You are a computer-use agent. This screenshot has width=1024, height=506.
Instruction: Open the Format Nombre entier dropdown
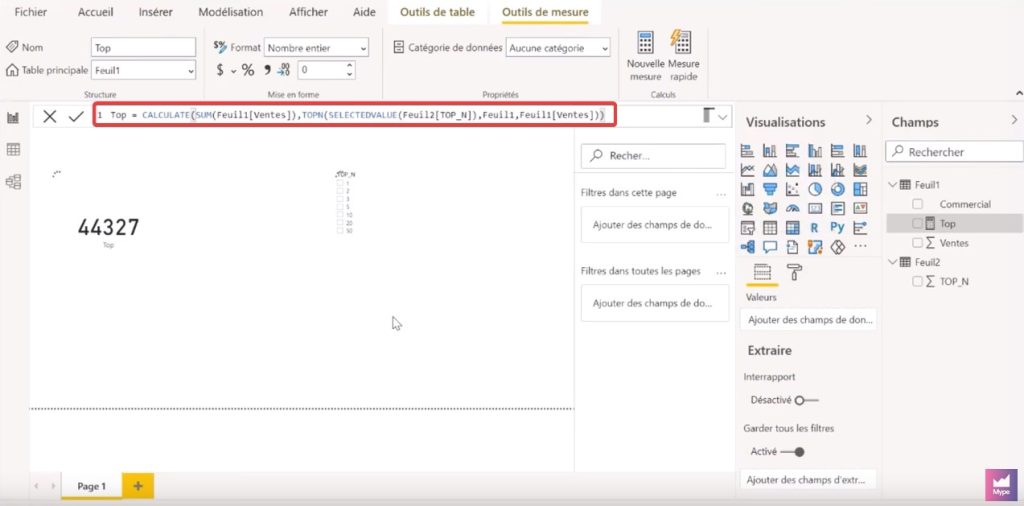pos(316,48)
